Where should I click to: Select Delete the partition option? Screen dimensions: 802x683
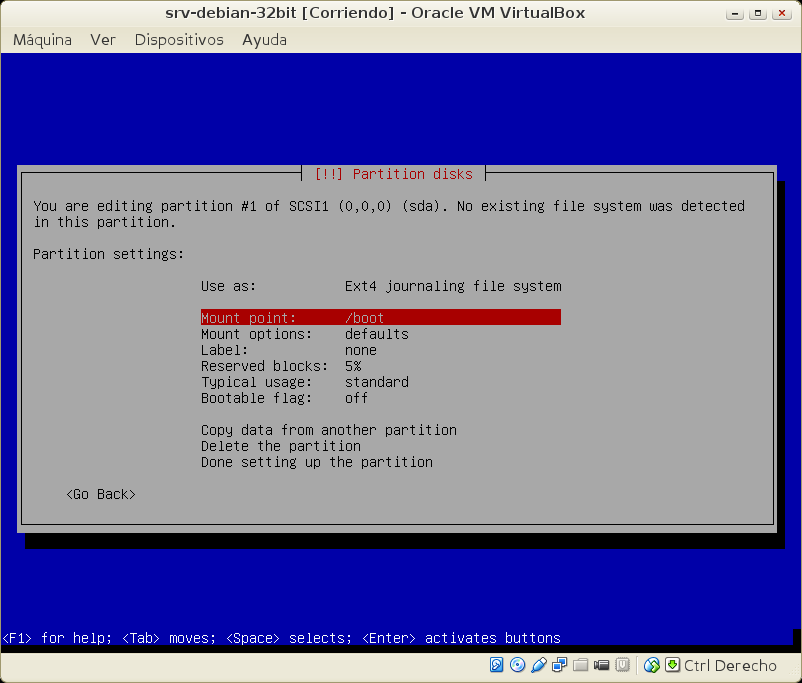[280, 446]
